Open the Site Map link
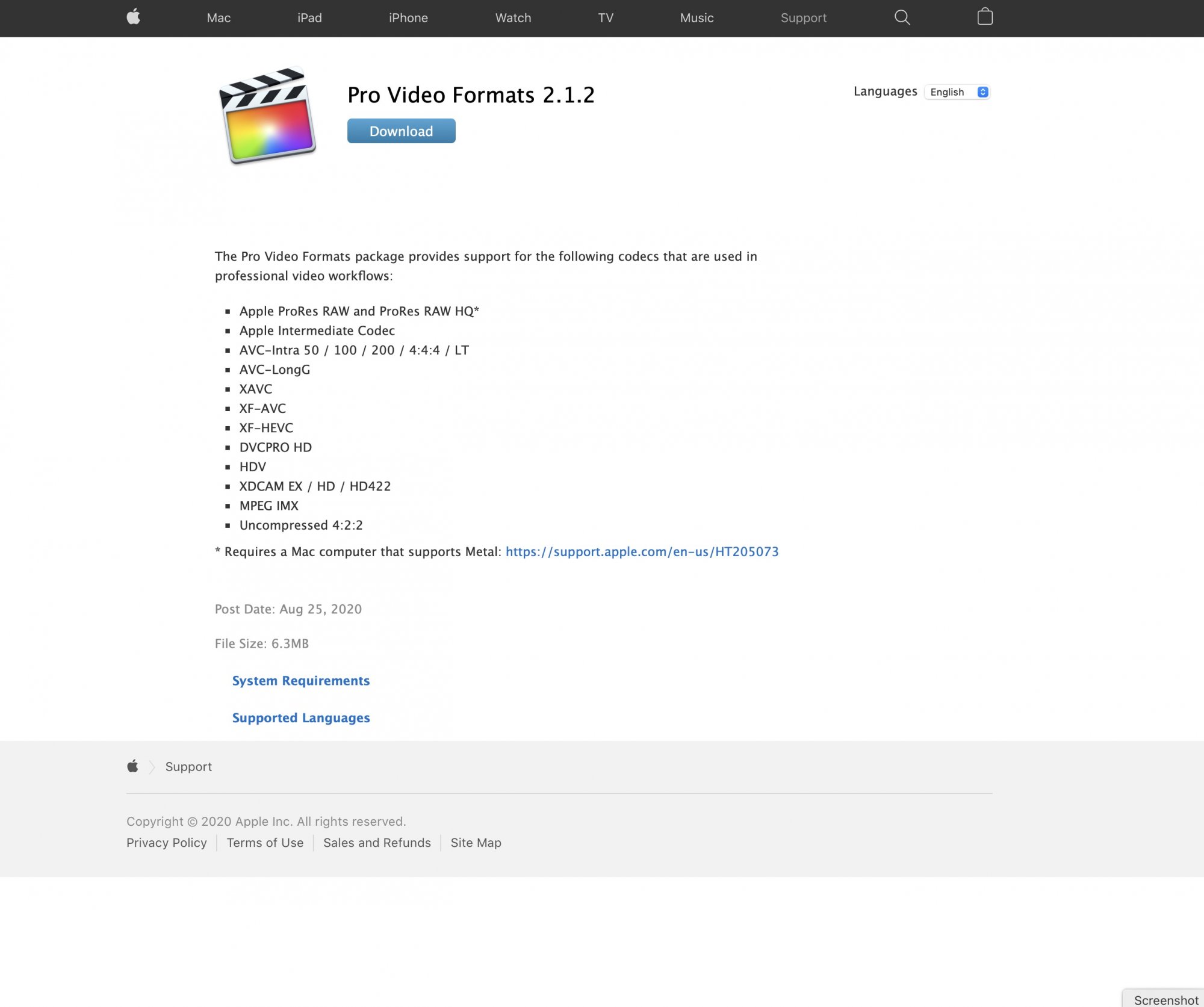The width and height of the screenshot is (1204, 1007). click(476, 843)
